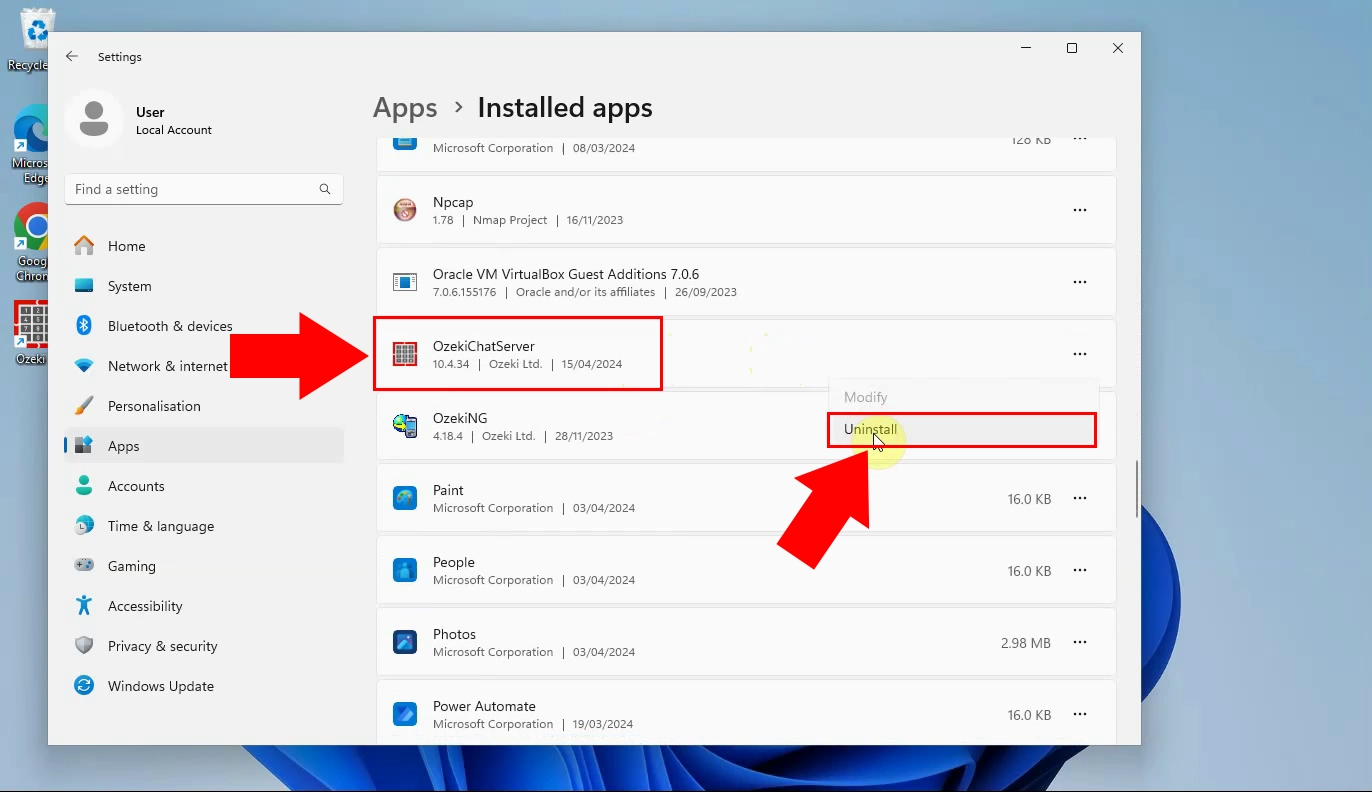Open more options for Npcap

[1080, 210]
